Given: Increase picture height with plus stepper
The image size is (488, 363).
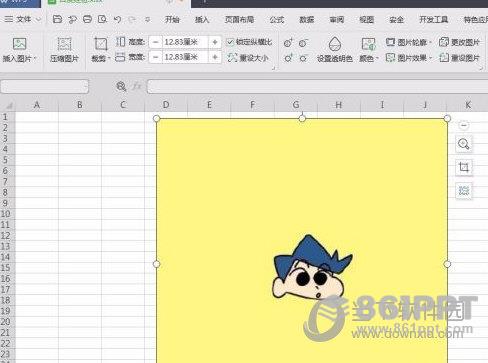Looking at the screenshot, I should click(x=215, y=42).
